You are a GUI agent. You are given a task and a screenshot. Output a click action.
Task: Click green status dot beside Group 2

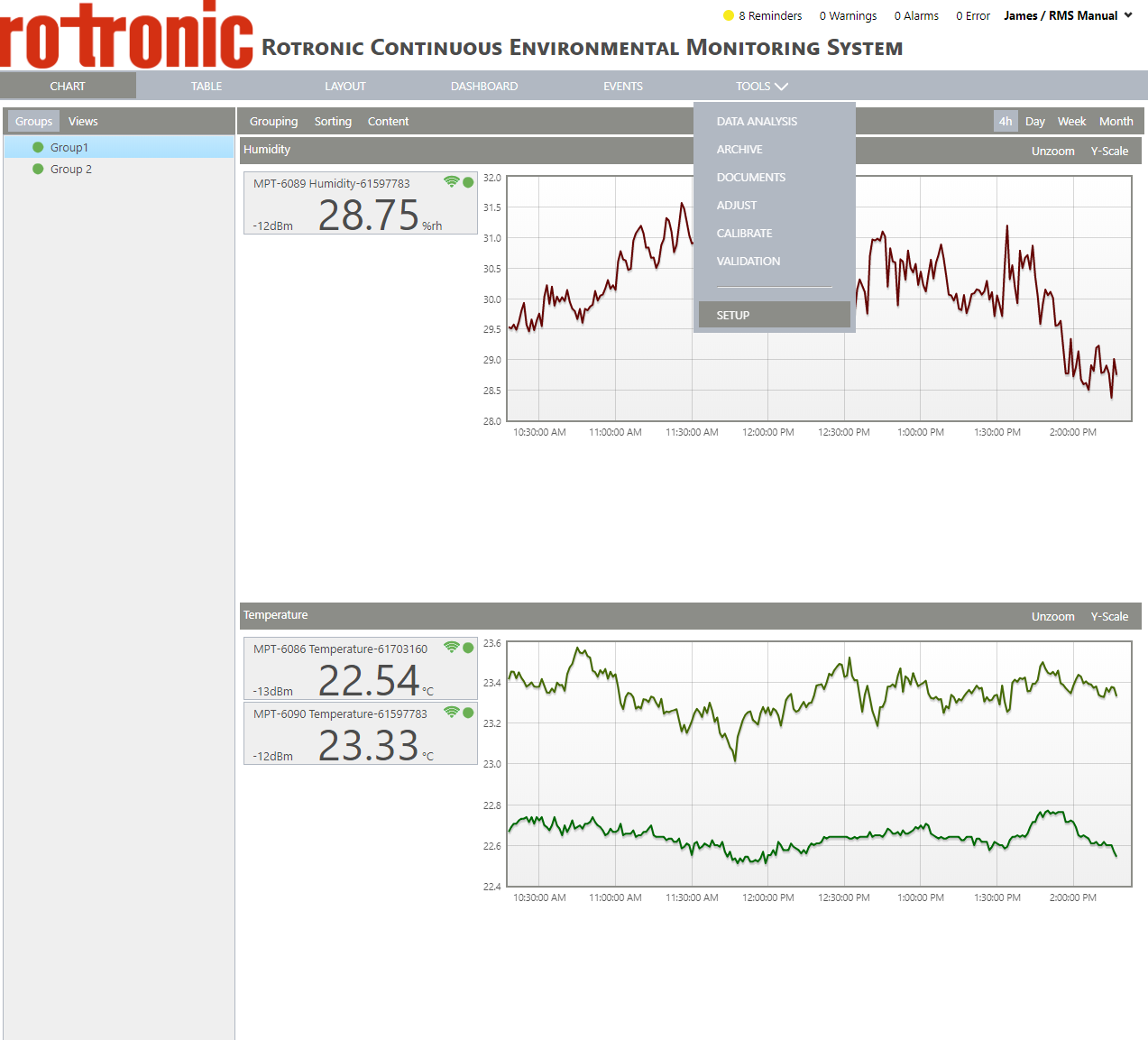[x=38, y=169]
